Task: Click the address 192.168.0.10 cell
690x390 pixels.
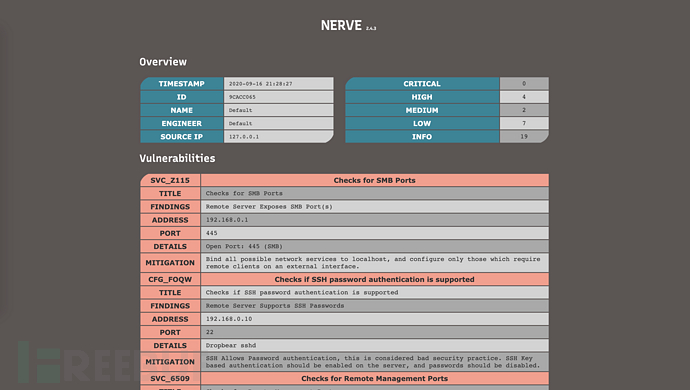Action: click(x=374, y=319)
